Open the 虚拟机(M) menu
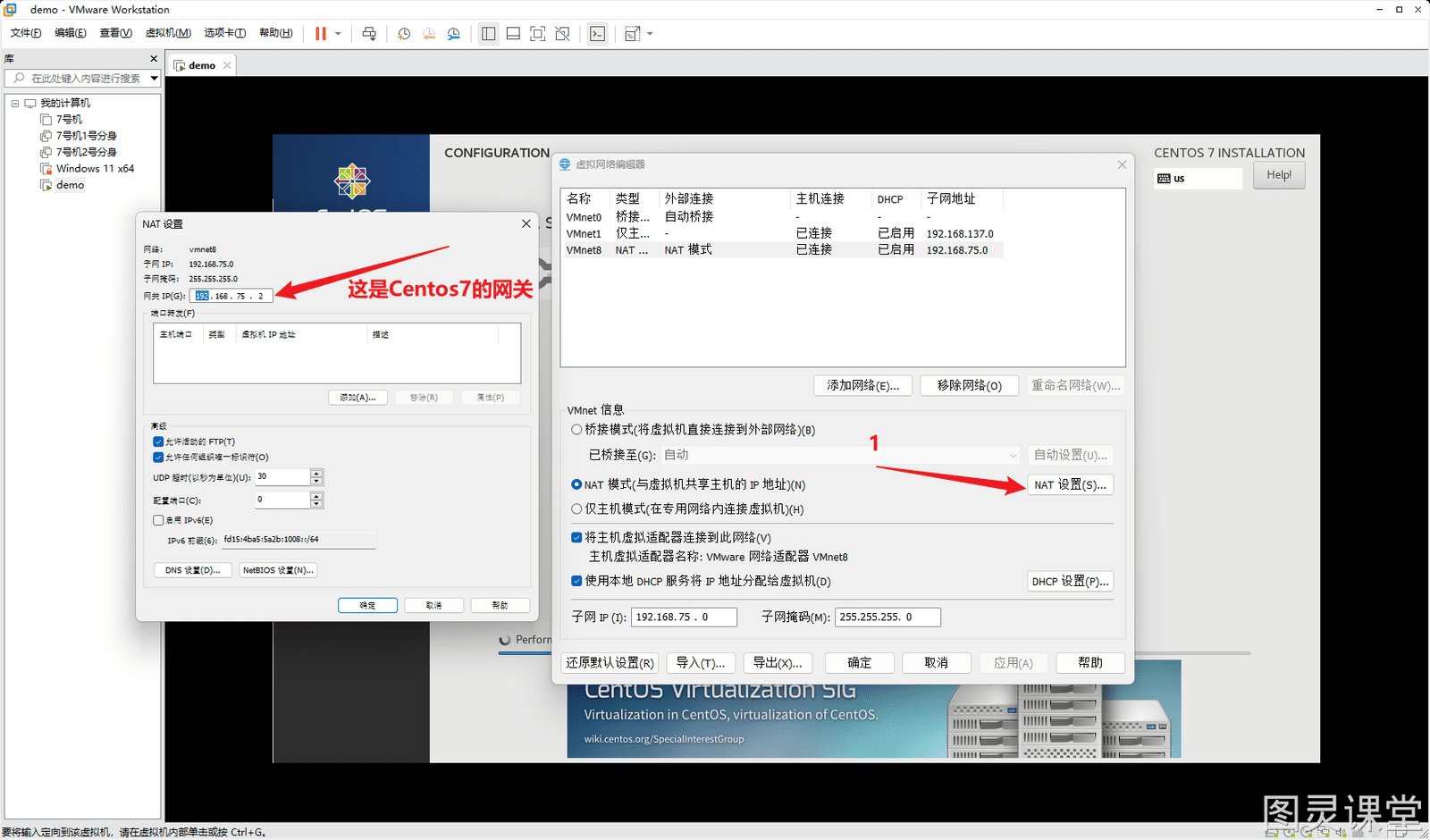The height and width of the screenshot is (840, 1430). 168,33
